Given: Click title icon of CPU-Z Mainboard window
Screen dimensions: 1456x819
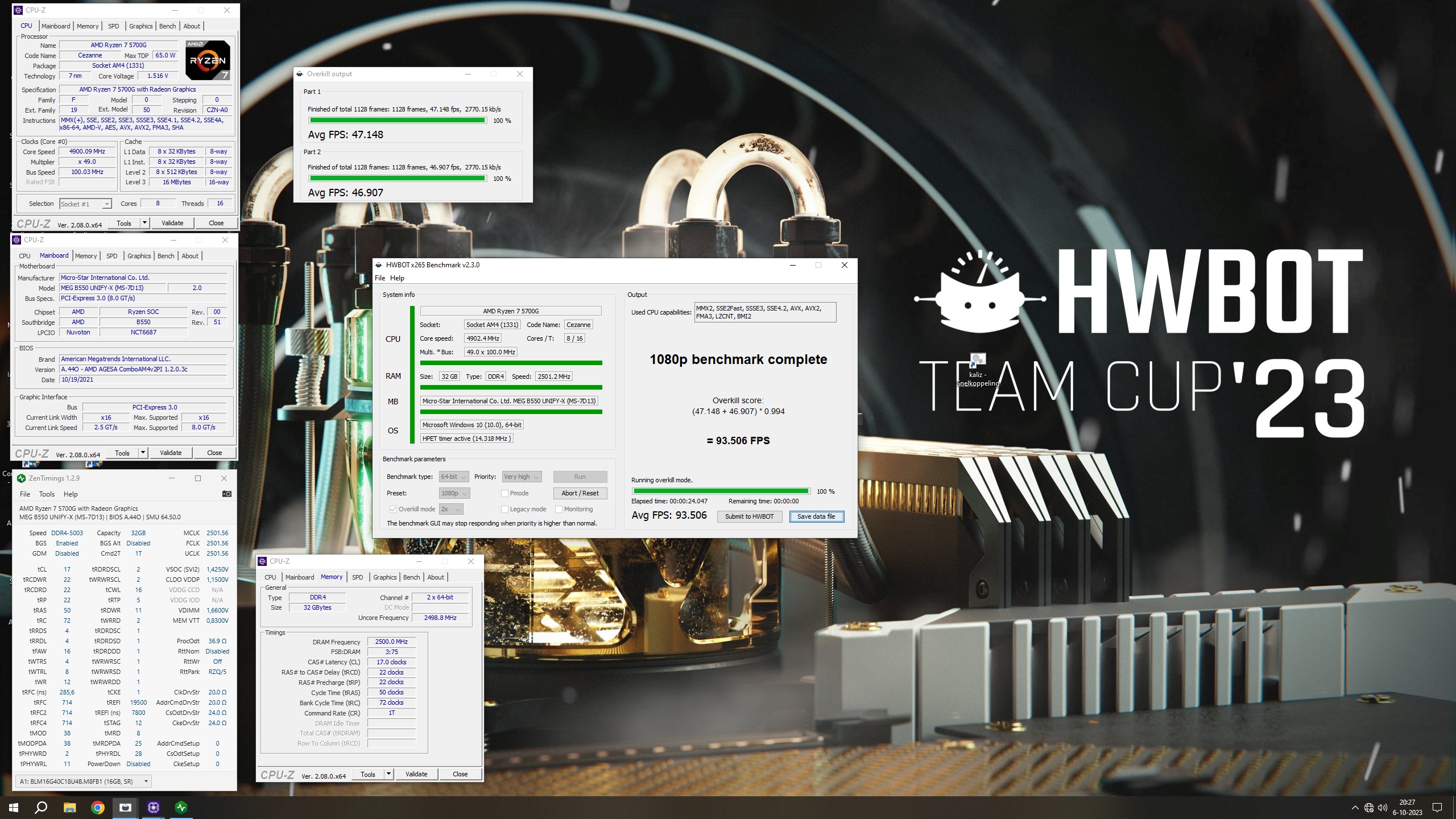Looking at the screenshot, I should click(16, 240).
